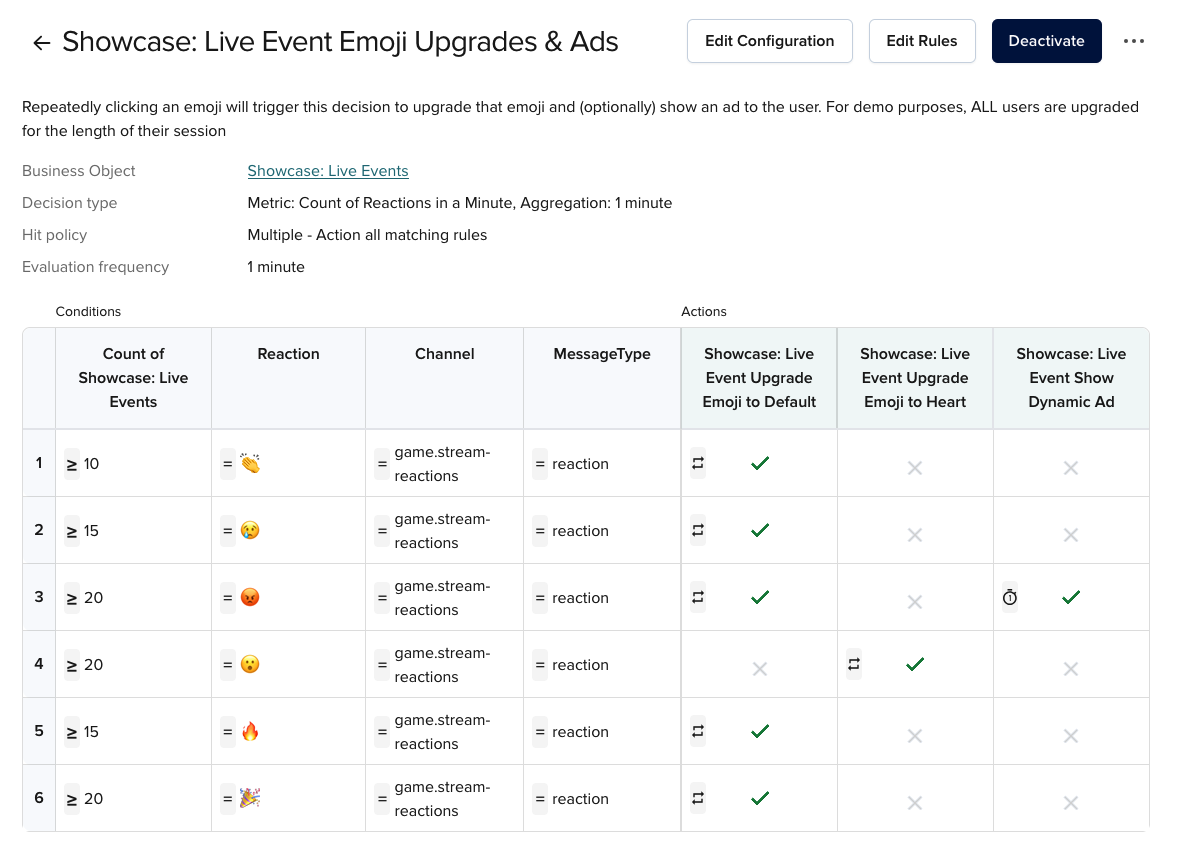Toggle the row 4 Upgrade to Default X mark
The image size is (1181, 858).
[760, 668]
